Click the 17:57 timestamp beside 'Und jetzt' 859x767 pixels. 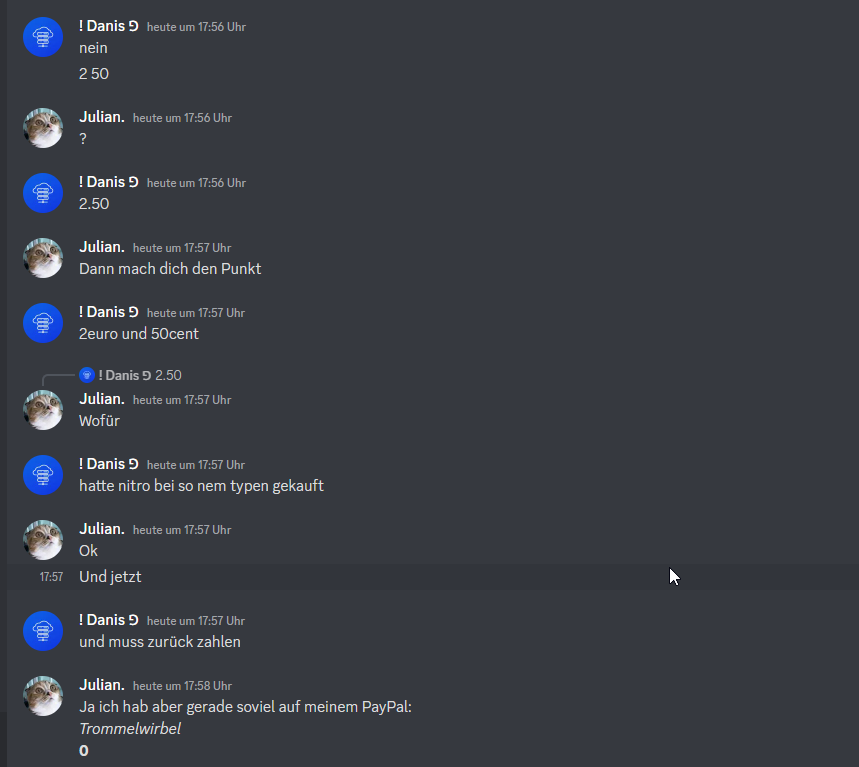[51, 577]
